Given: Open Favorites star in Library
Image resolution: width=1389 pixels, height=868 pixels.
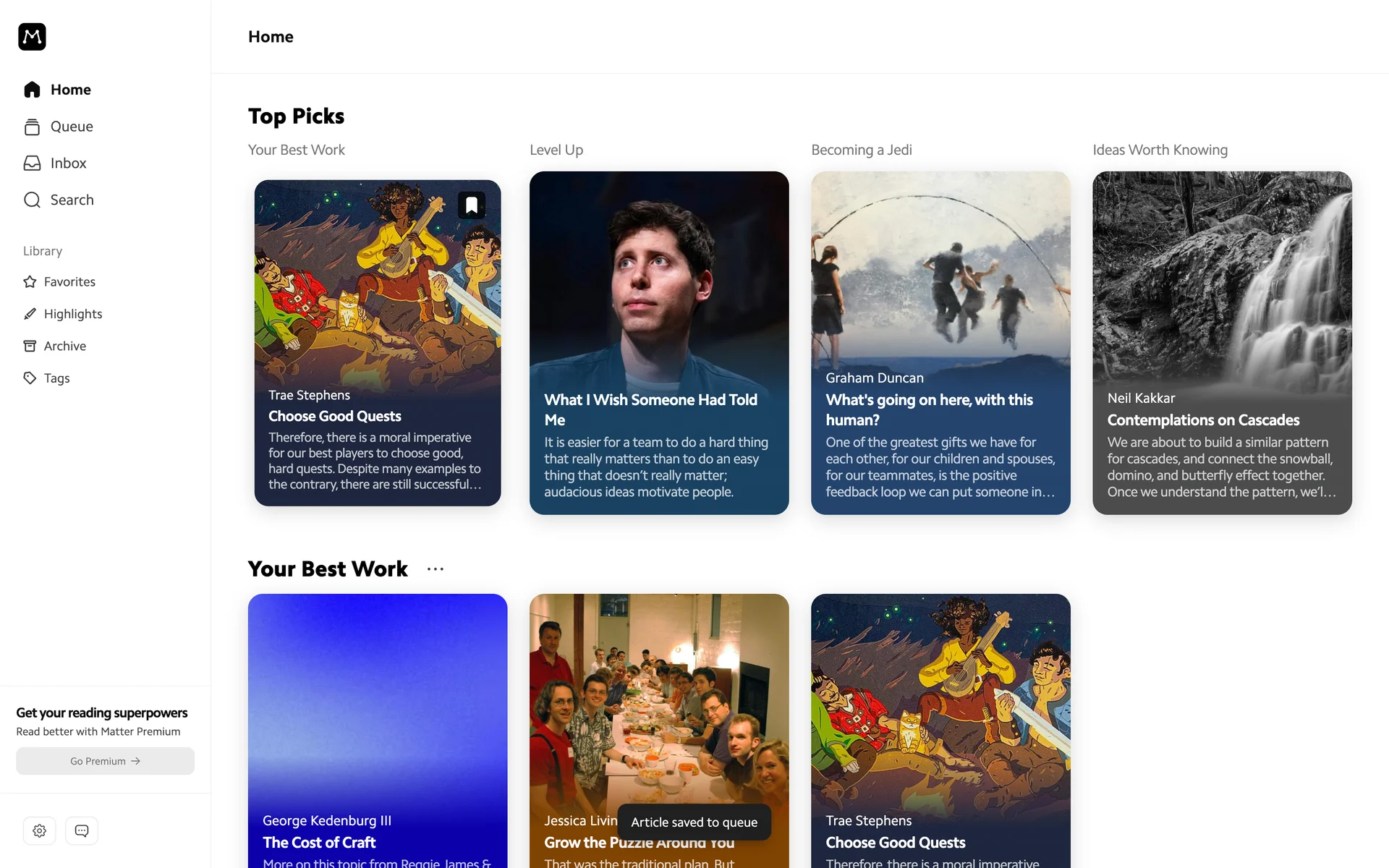Looking at the screenshot, I should [30, 282].
